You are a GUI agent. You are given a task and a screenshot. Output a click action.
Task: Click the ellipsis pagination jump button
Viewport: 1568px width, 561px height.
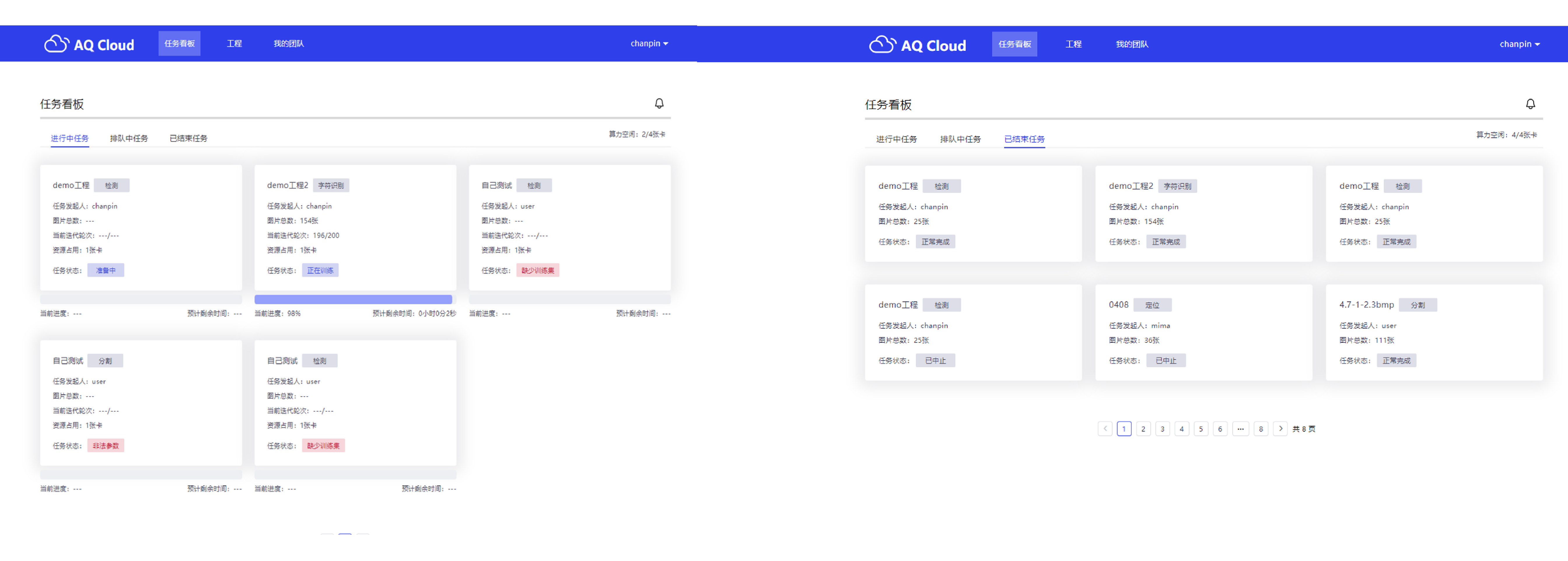1240,429
